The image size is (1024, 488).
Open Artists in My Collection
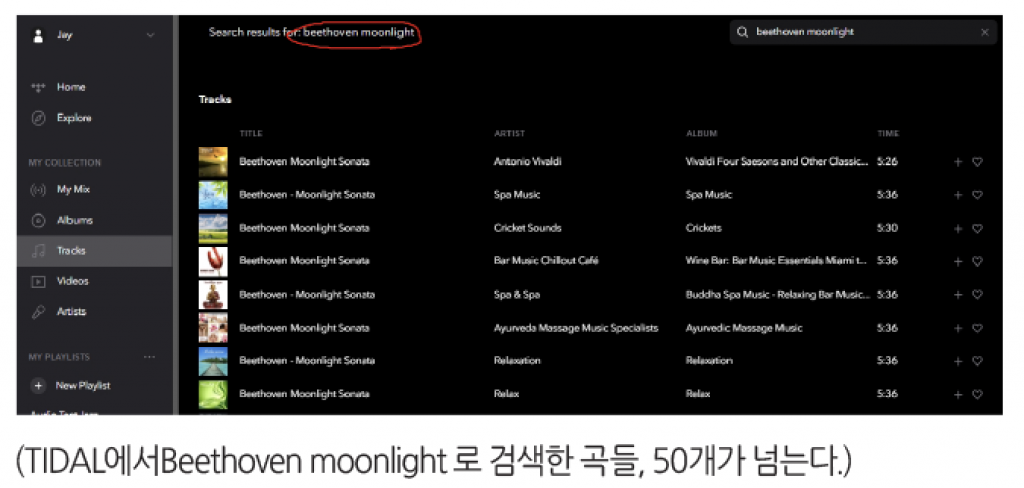71,312
